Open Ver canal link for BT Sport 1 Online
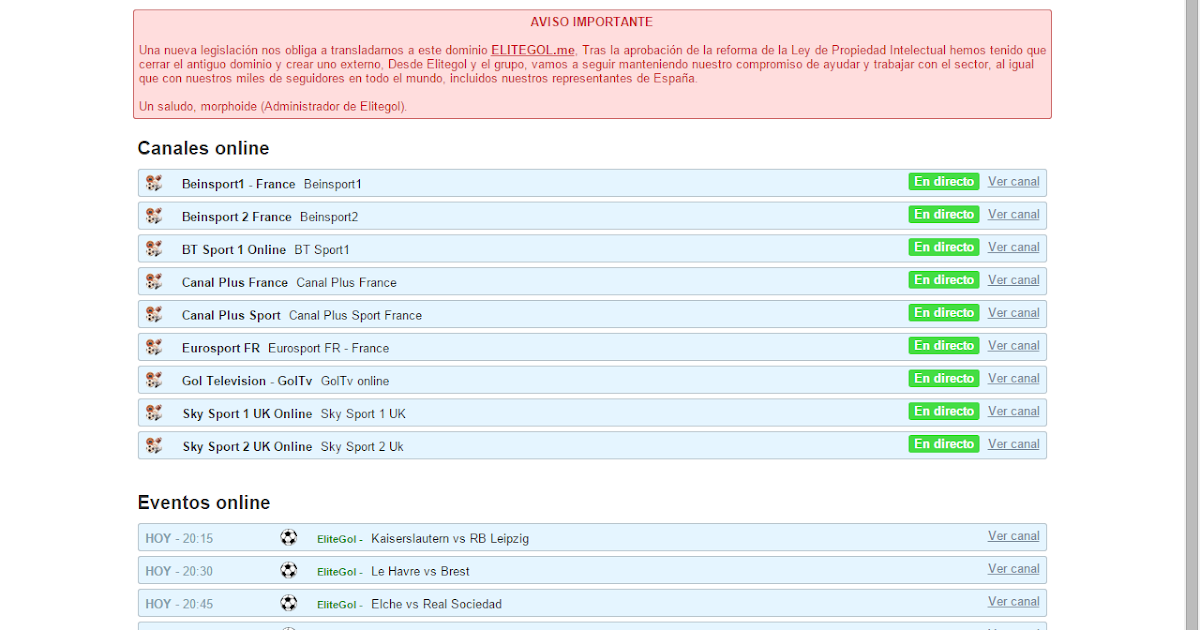The height and width of the screenshot is (630, 1200). point(1013,248)
